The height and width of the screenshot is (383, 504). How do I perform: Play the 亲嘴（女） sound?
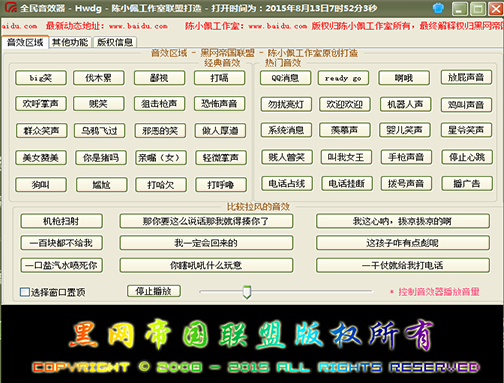(161, 158)
